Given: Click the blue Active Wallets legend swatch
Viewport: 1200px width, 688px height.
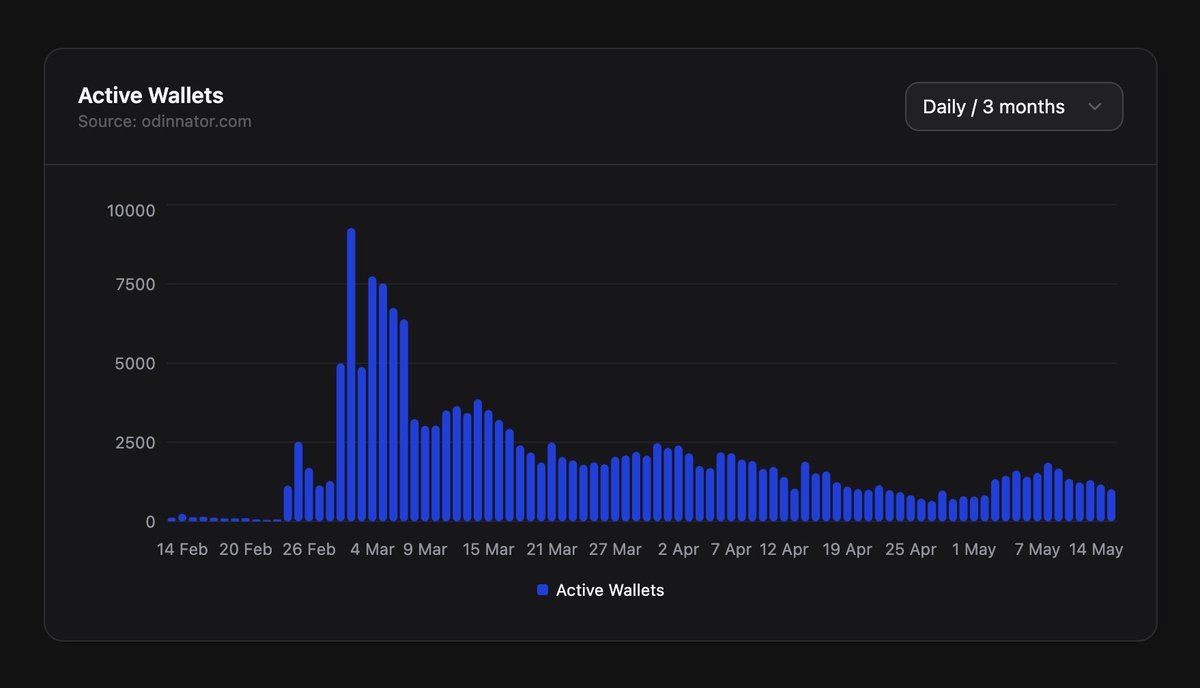Looking at the screenshot, I should pos(542,590).
